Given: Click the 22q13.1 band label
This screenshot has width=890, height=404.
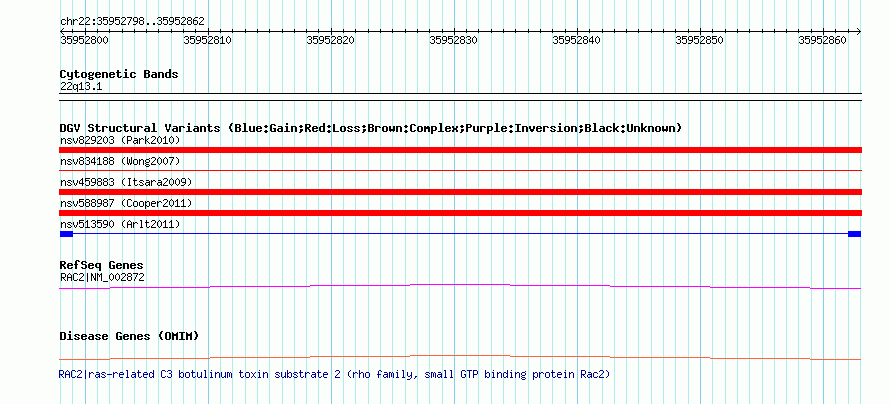Looking at the screenshot, I should 81,87.
